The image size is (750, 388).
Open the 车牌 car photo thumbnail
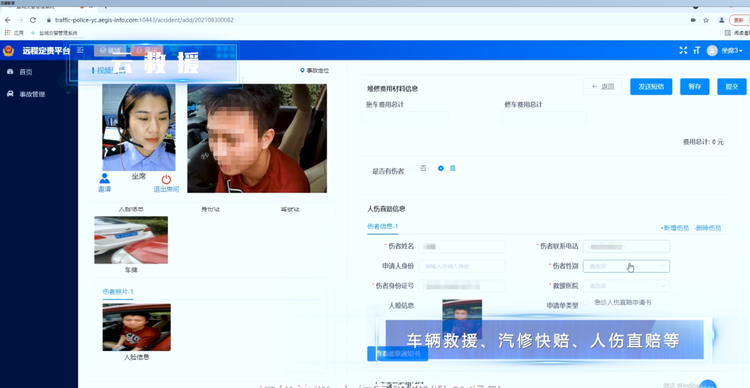coord(131,240)
